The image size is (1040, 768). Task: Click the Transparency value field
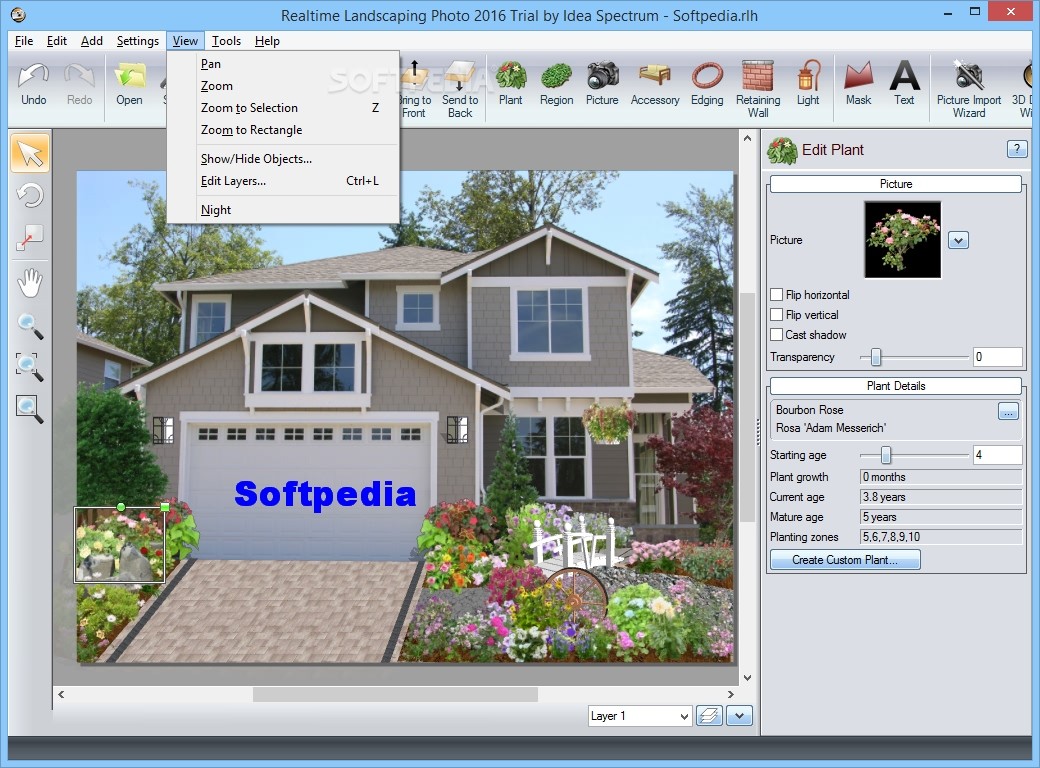tap(997, 357)
